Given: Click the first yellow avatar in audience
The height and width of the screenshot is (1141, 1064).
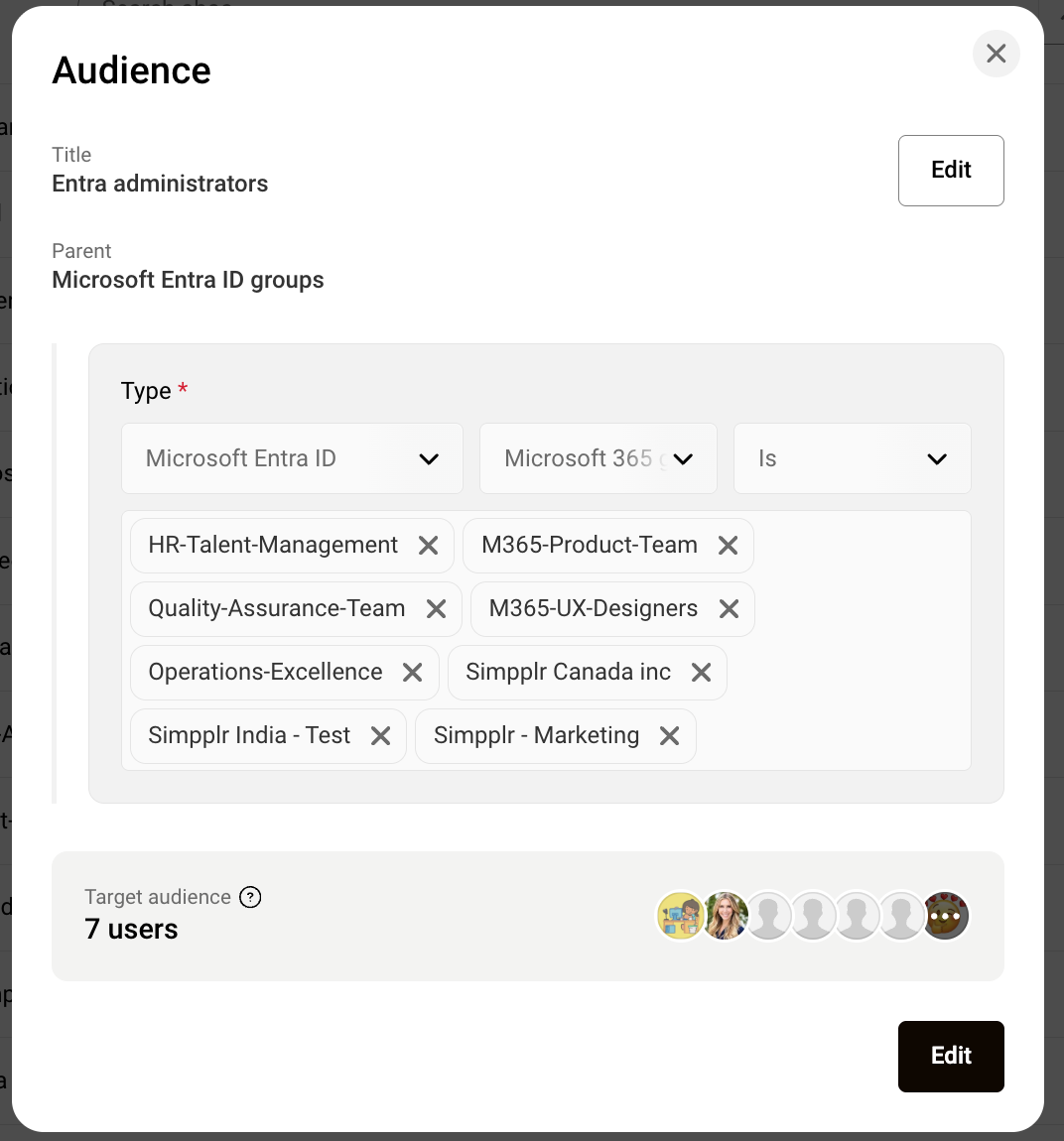Looking at the screenshot, I should tap(680, 916).
